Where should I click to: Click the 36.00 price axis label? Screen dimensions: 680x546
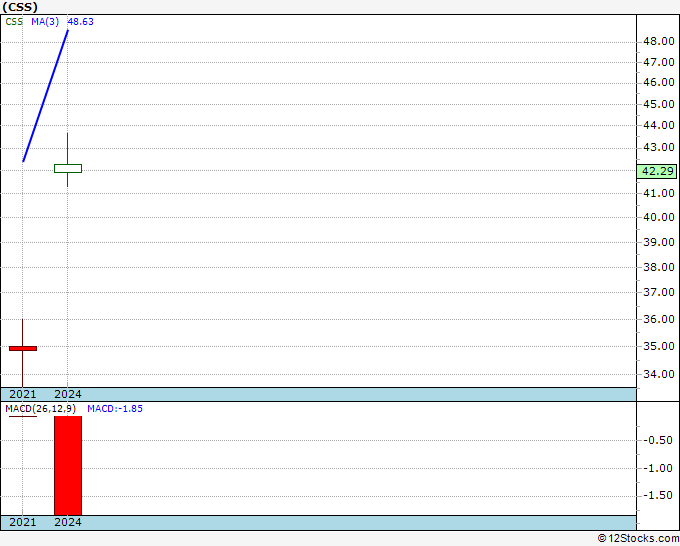click(x=659, y=319)
